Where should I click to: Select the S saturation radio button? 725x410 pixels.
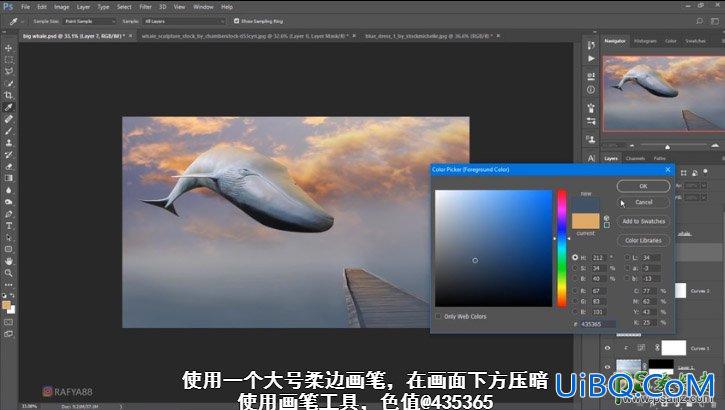(575, 268)
